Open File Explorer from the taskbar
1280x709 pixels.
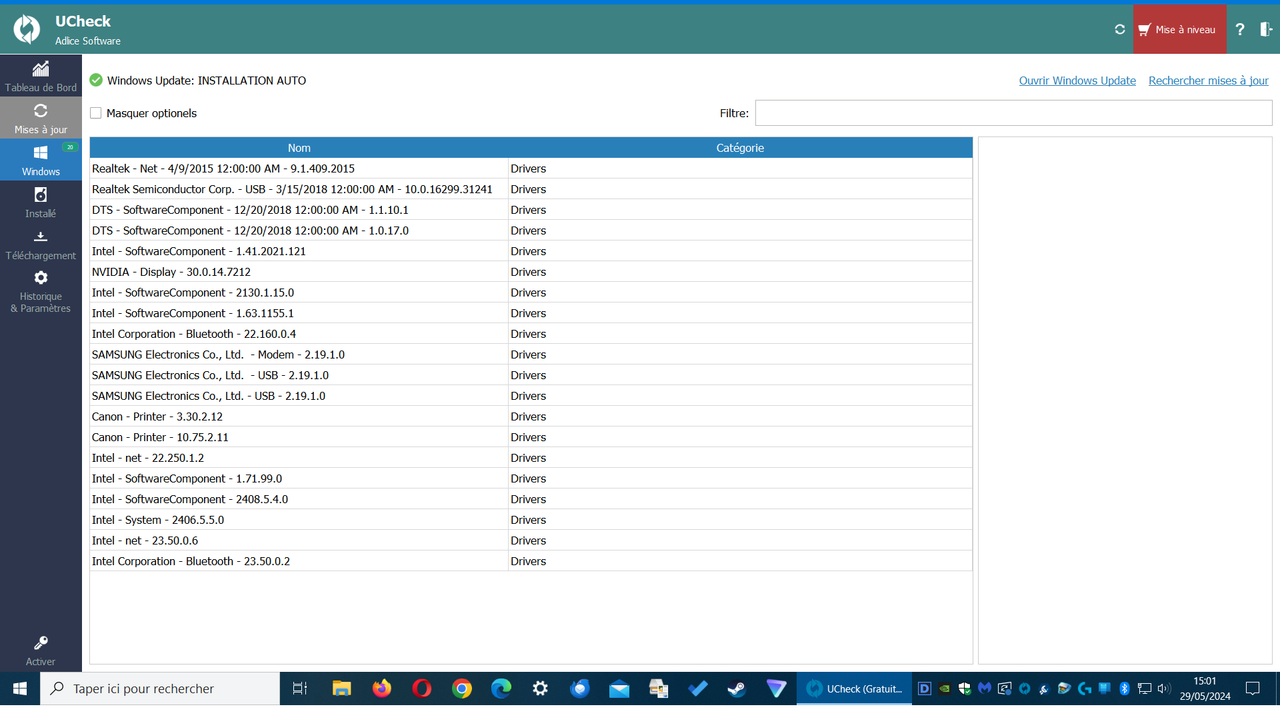pyautogui.click(x=341, y=689)
